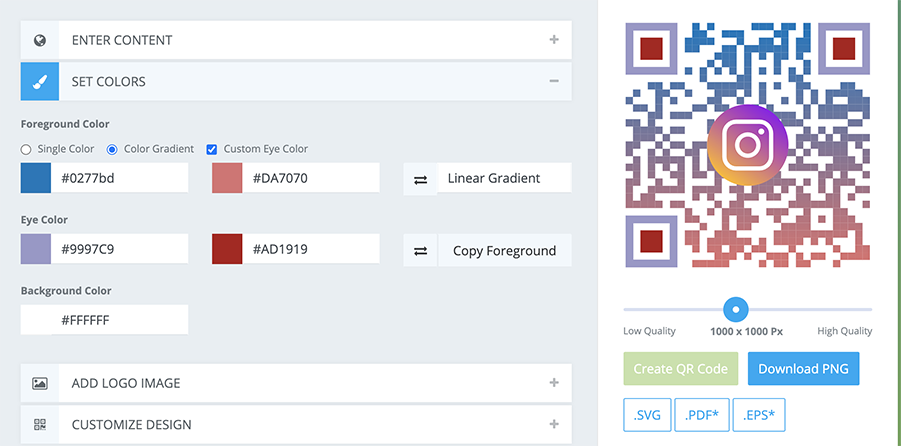Click the #DA7070 hex input field

coord(311,178)
